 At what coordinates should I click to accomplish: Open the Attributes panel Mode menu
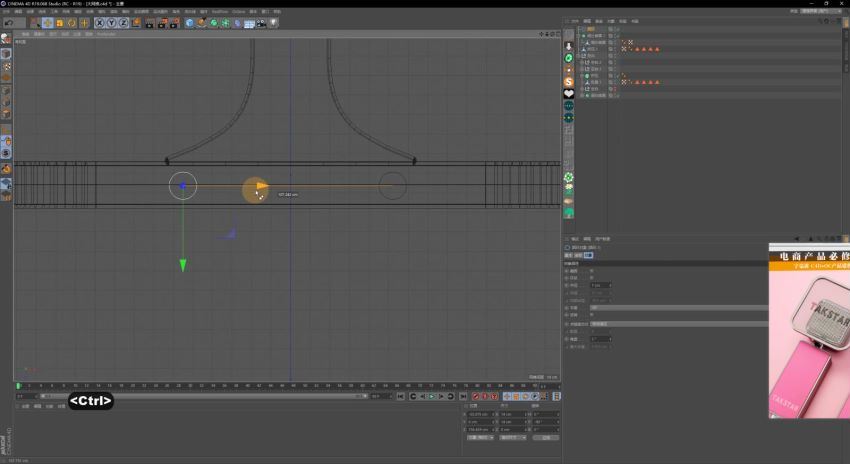coord(575,239)
